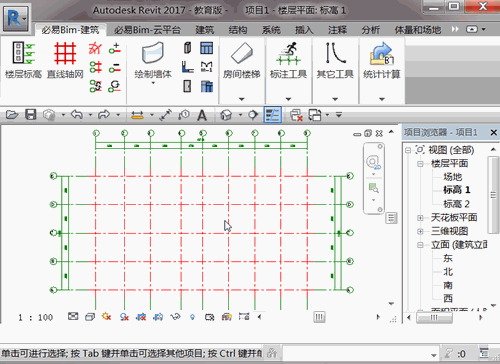
Task: Click the Save icon in quick access toolbar
Action: 30,115
